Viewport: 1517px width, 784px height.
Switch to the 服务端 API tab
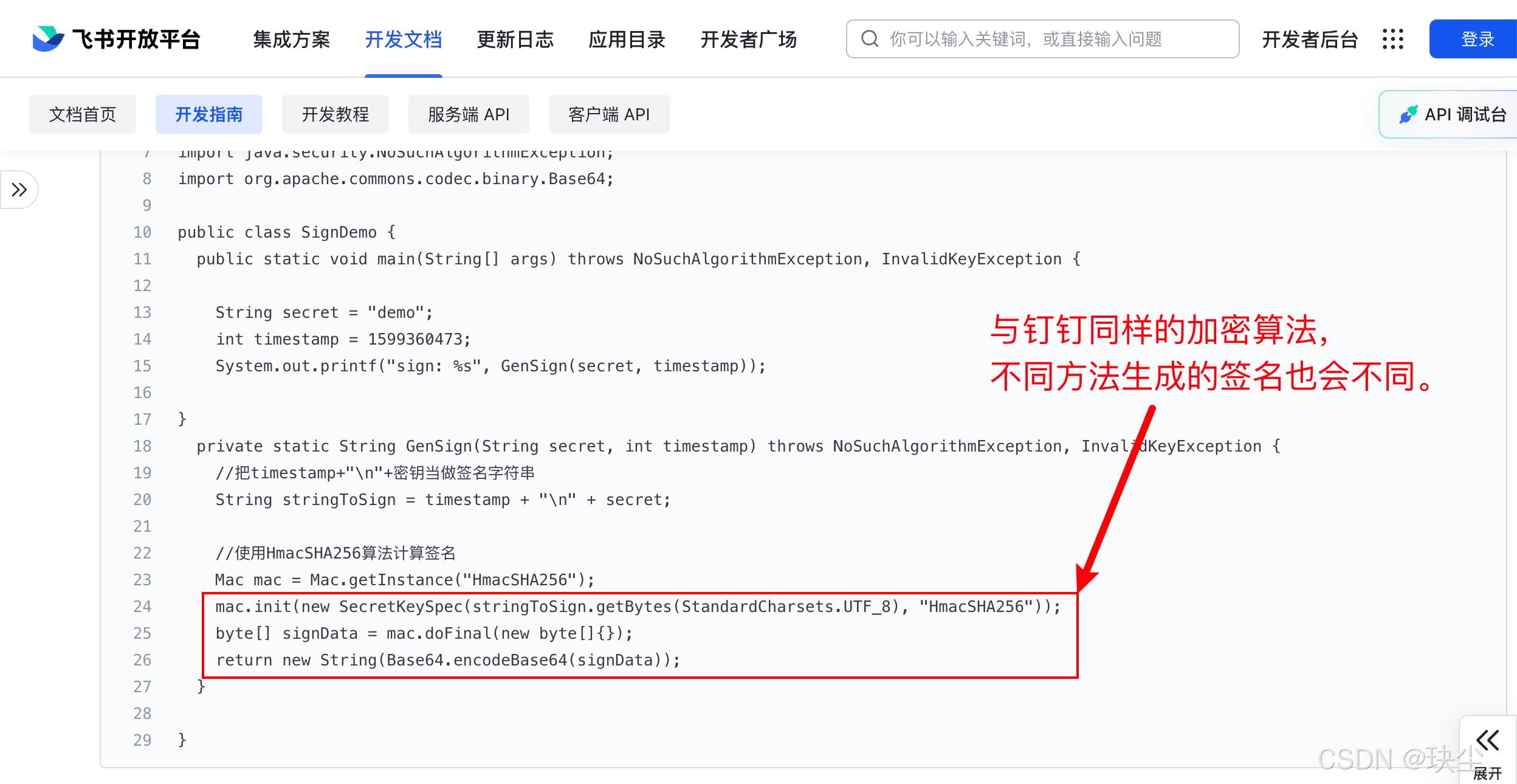[x=469, y=114]
